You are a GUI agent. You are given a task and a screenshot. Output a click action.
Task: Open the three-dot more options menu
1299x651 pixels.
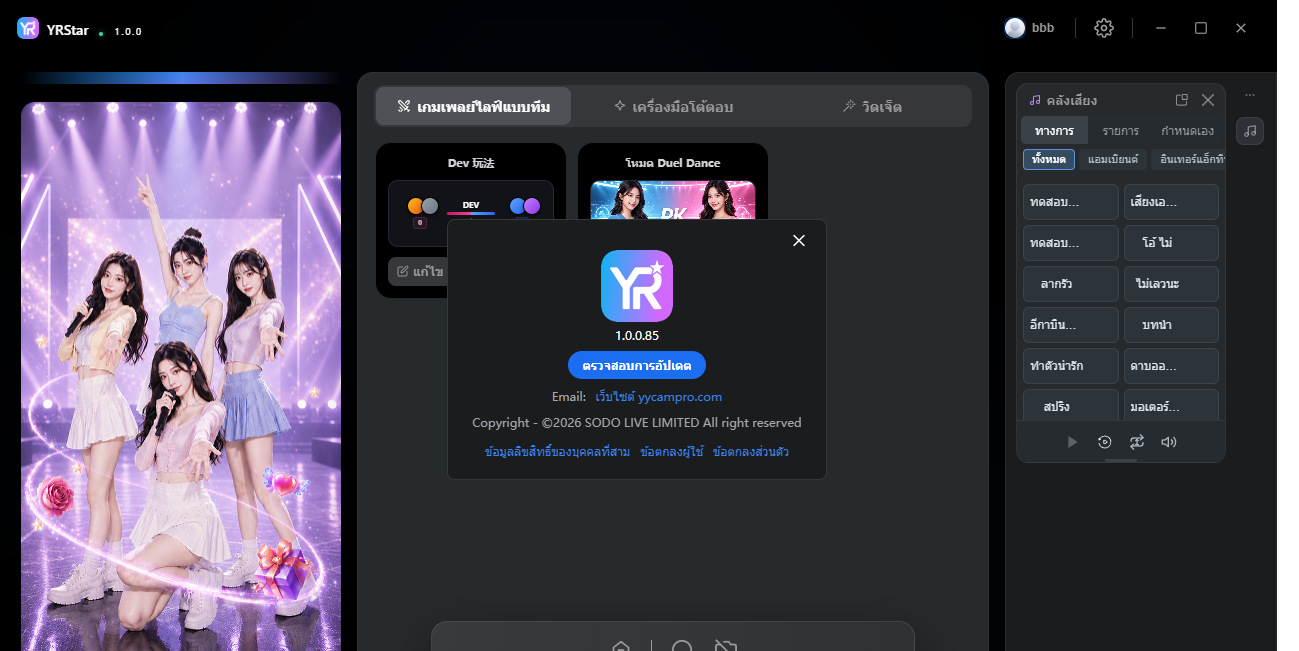pyautogui.click(x=1250, y=96)
